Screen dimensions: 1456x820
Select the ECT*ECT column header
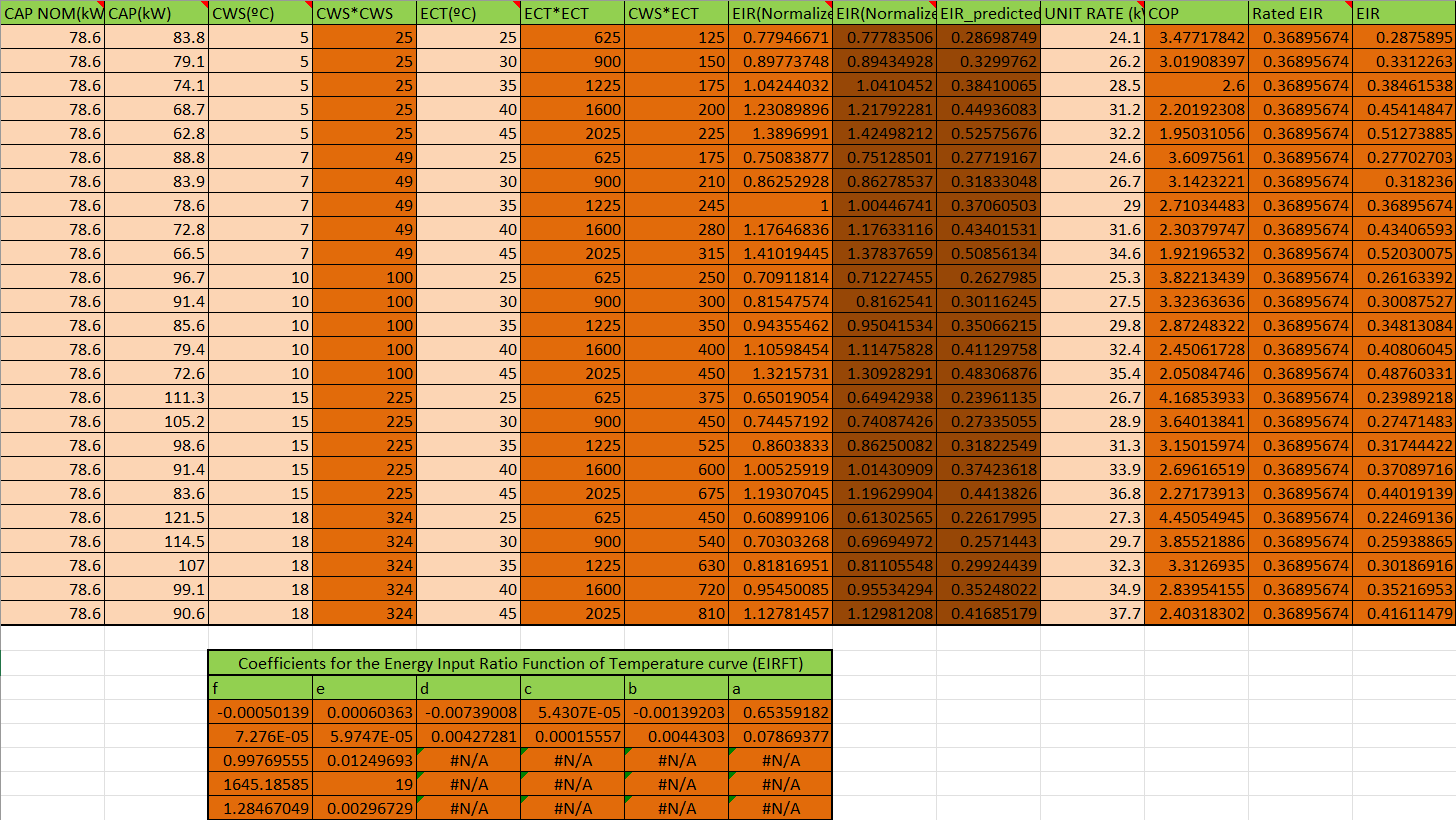click(572, 14)
